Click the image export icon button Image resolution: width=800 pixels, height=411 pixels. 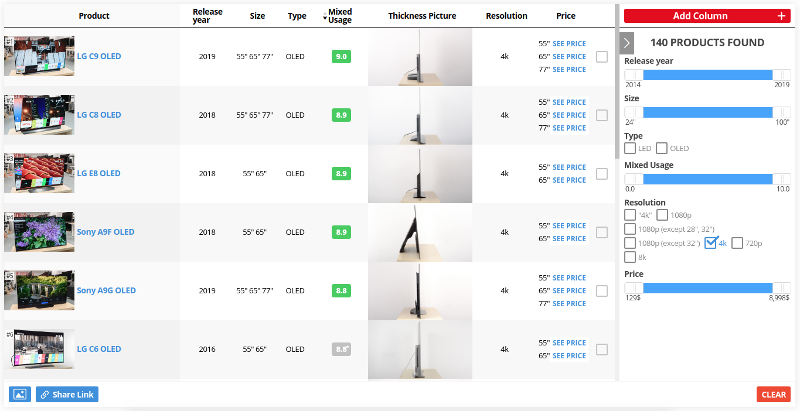click(20, 394)
